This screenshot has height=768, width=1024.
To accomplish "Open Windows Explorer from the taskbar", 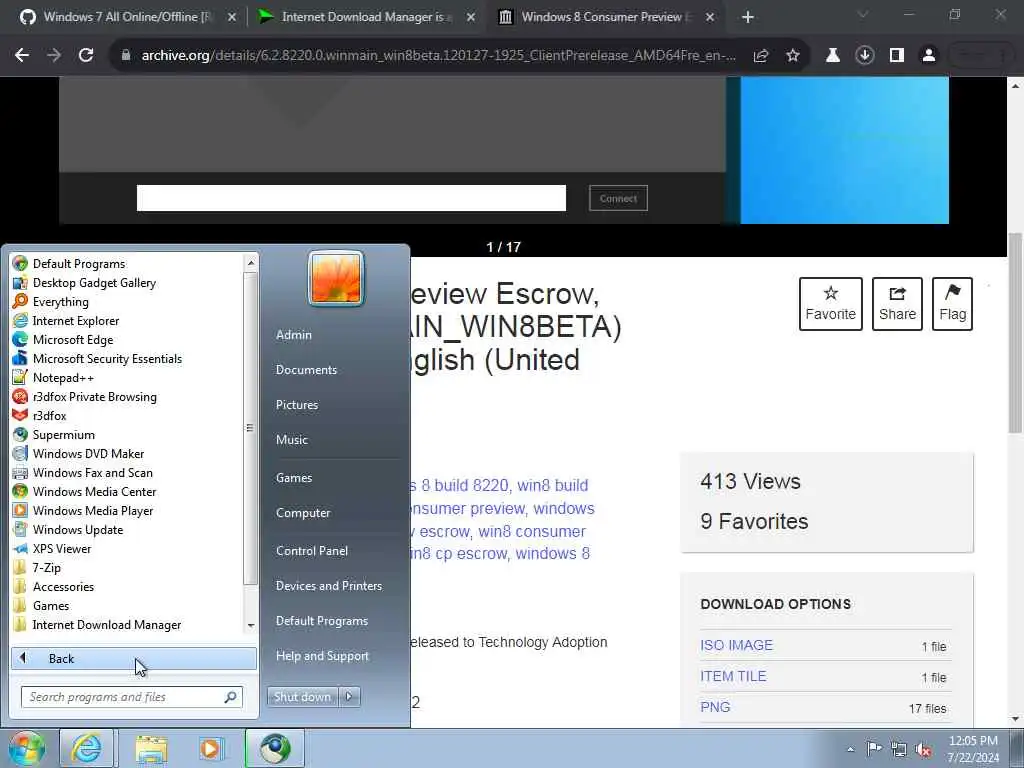I will 152,748.
